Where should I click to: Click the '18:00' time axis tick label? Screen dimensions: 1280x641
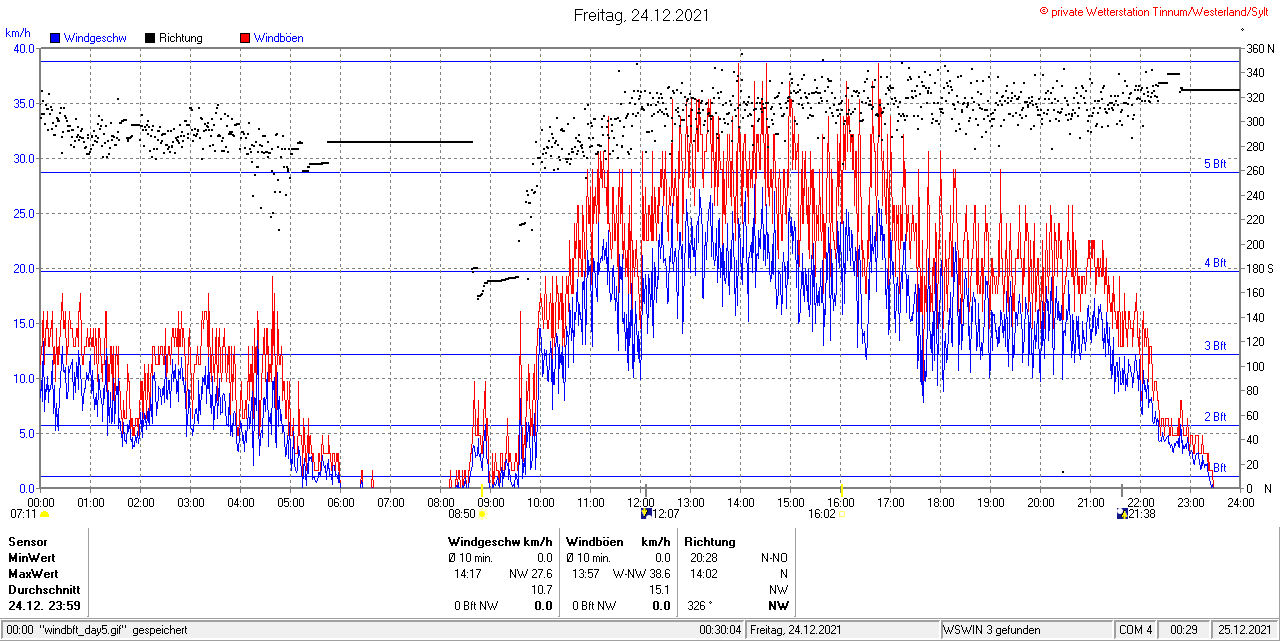pyautogui.click(x=941, y=502)
